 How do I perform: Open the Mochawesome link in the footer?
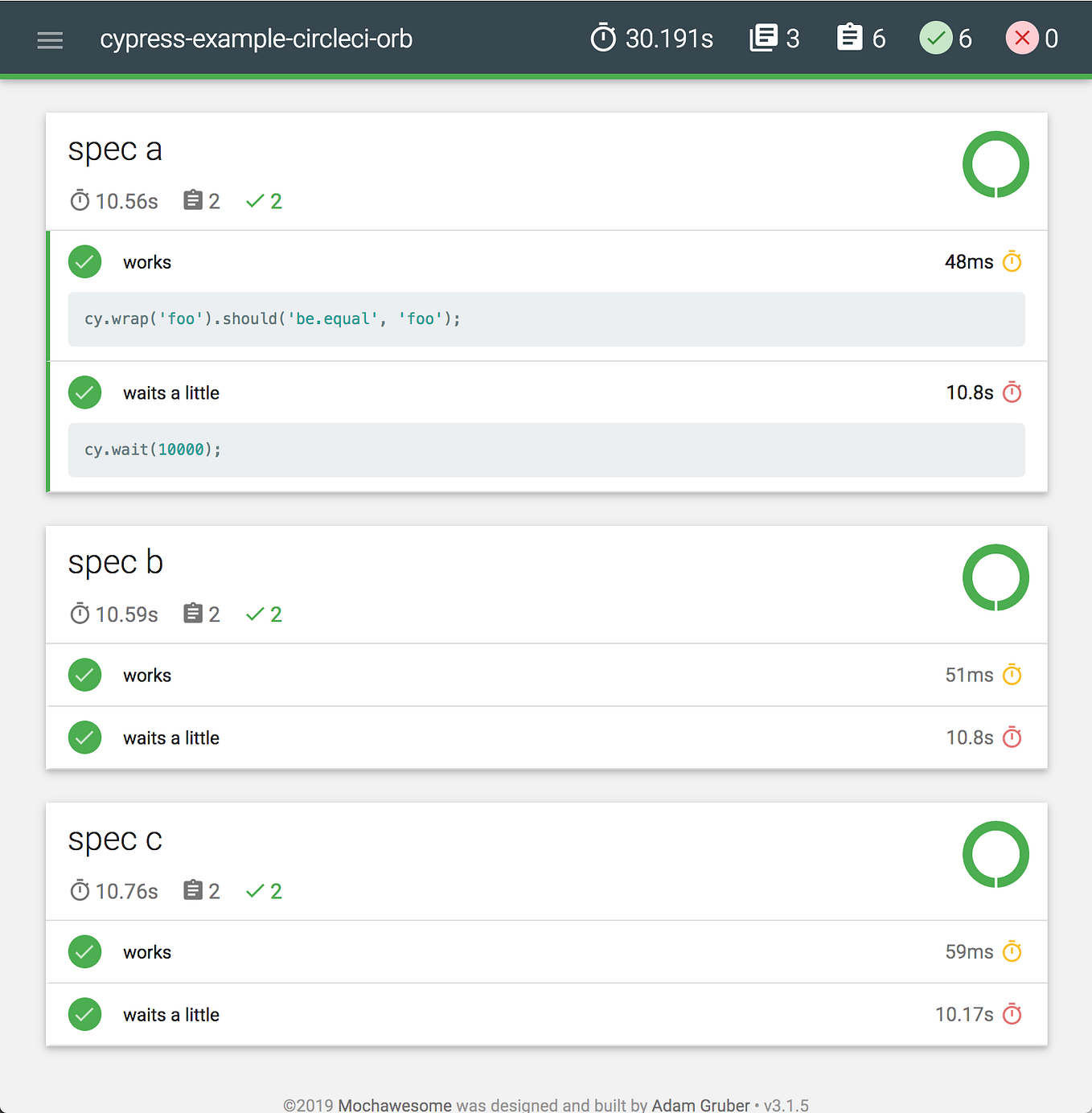tap(393, 1105)
